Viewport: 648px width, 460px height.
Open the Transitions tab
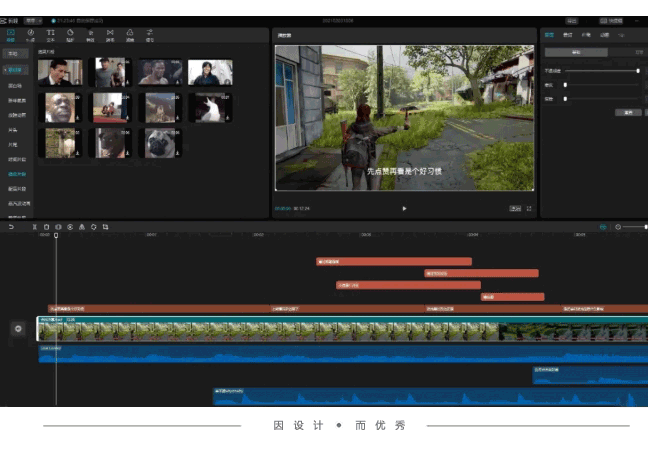110,35
